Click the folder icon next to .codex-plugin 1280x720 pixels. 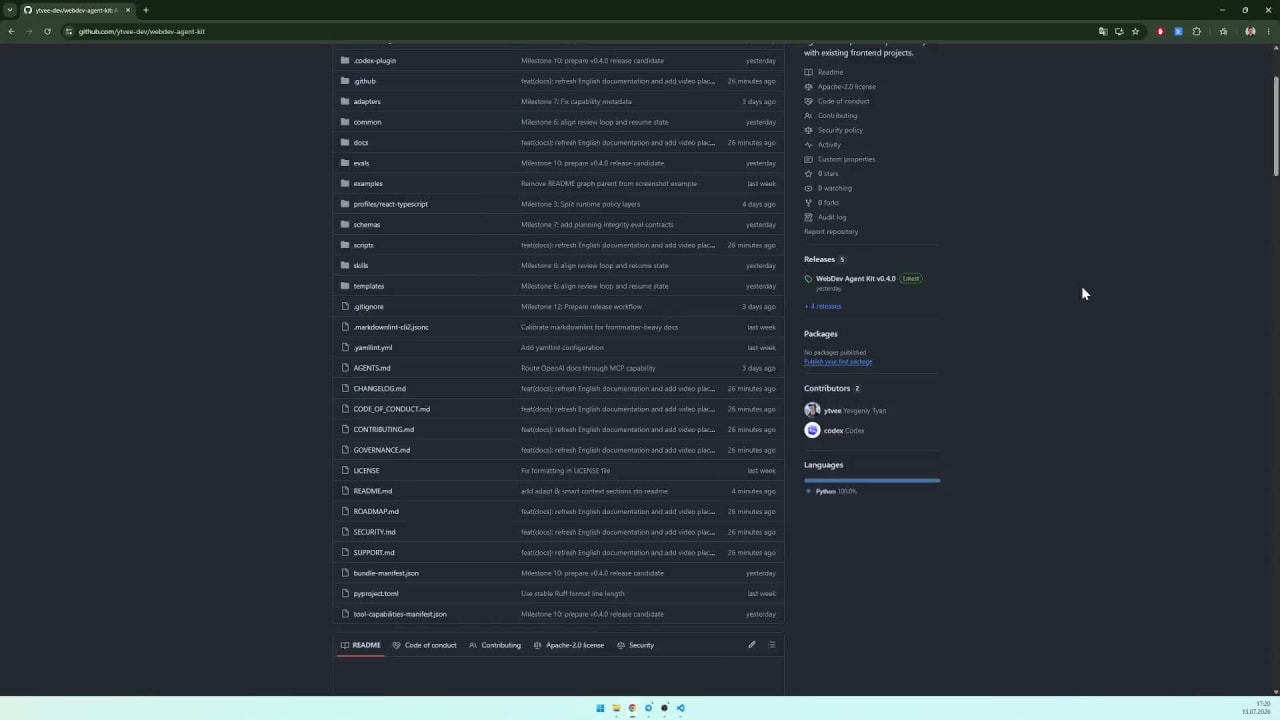345,60
